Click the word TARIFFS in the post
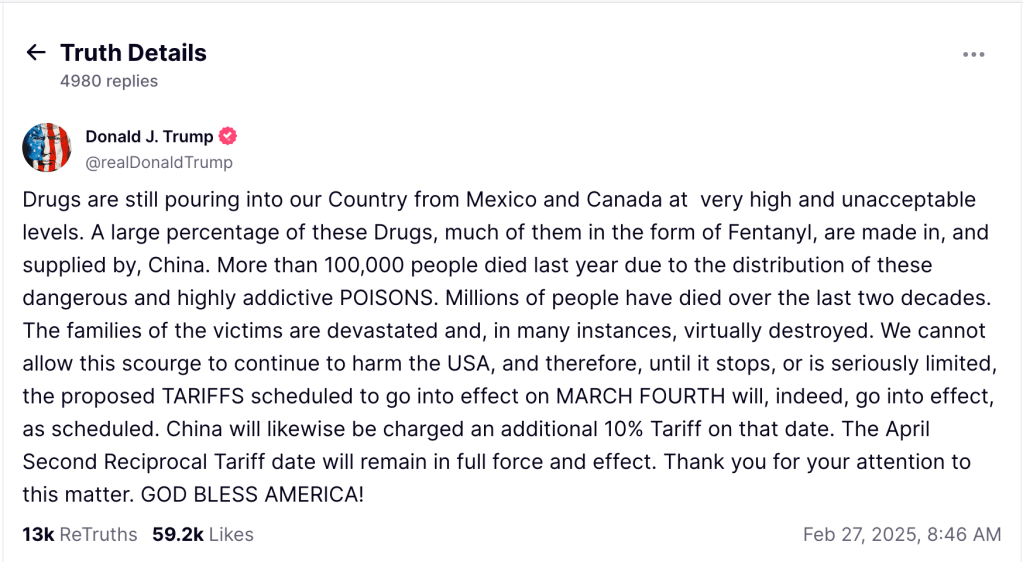 click(x=210, y=396)
